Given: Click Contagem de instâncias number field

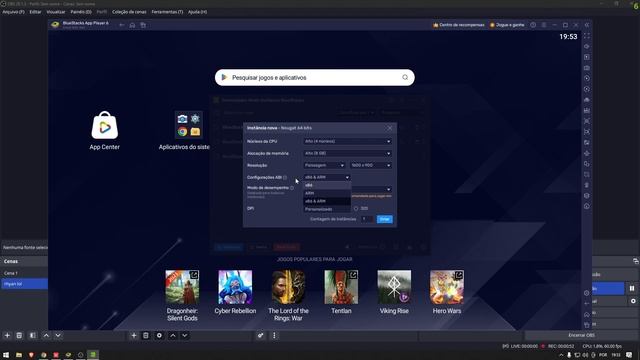Looking at the screenshot, I should point(367,219).
